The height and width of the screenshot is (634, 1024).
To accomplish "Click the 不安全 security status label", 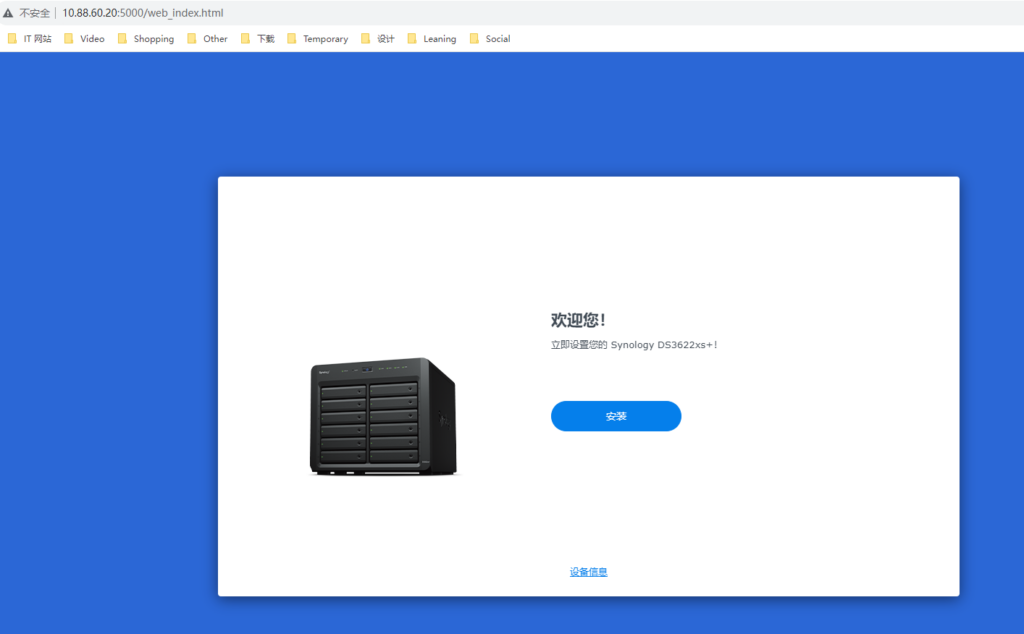I will pyautogui.click(x=35, y=13).
